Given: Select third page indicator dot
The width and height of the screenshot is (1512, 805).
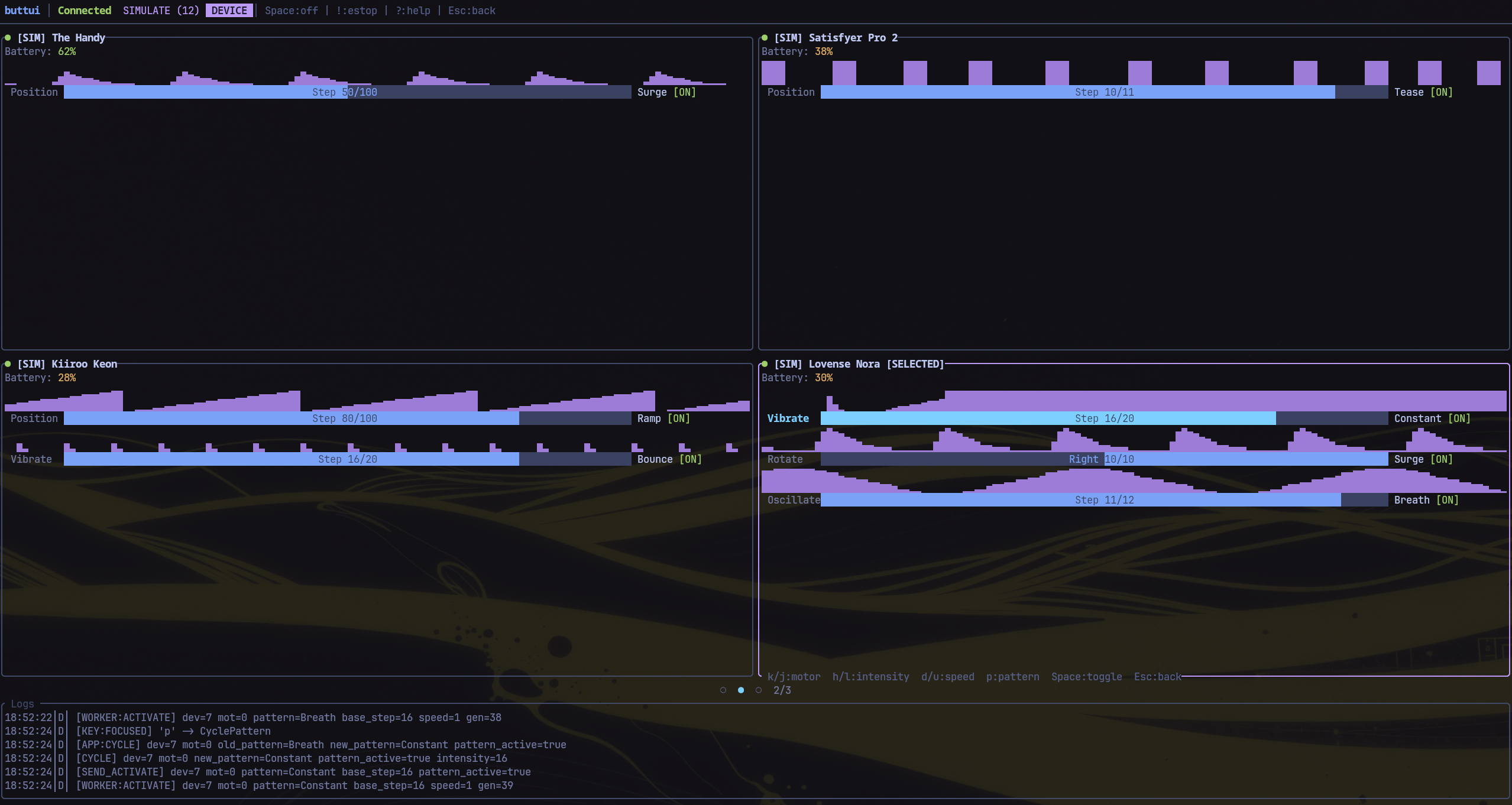Looking at the screenshot, I should tap(759, 690).
